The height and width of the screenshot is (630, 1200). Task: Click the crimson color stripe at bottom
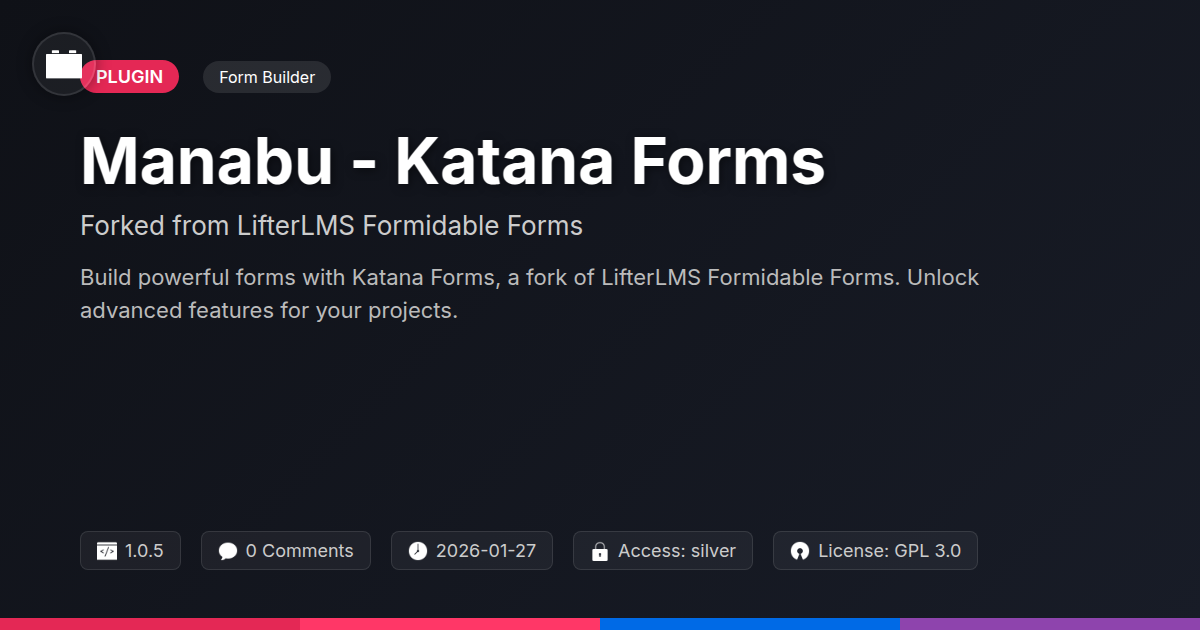(x=150, y=624)
